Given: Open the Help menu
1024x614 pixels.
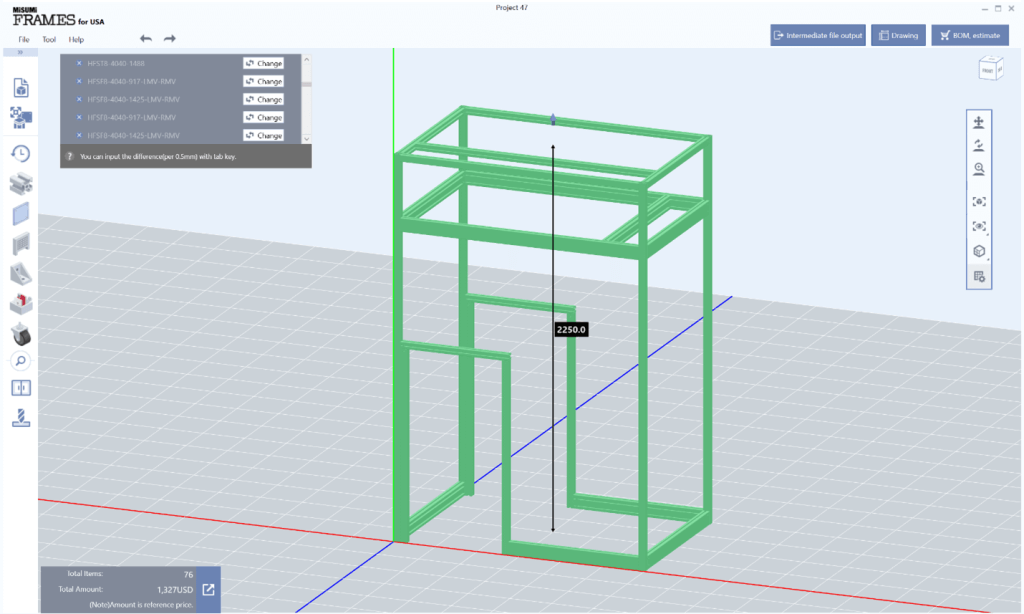Looking at the screenshot, I should 76,39.
